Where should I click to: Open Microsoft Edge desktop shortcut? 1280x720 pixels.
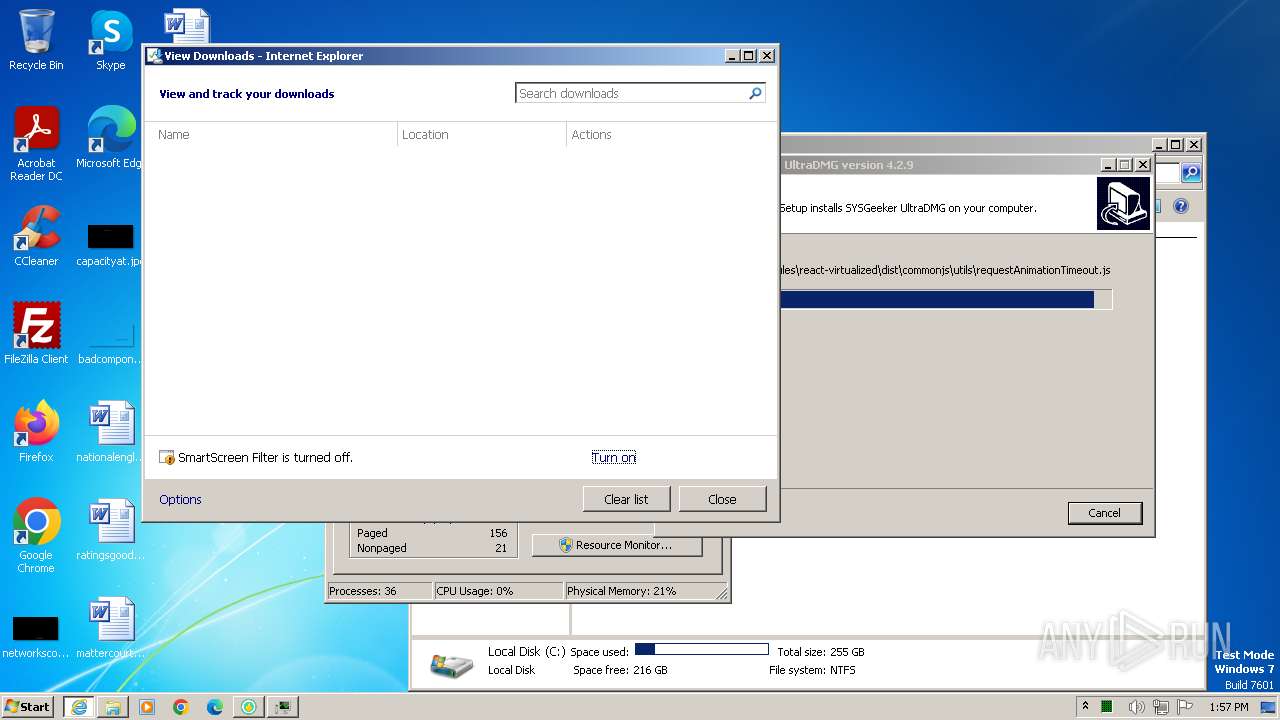pyautogui.click(x=110, y=138)
